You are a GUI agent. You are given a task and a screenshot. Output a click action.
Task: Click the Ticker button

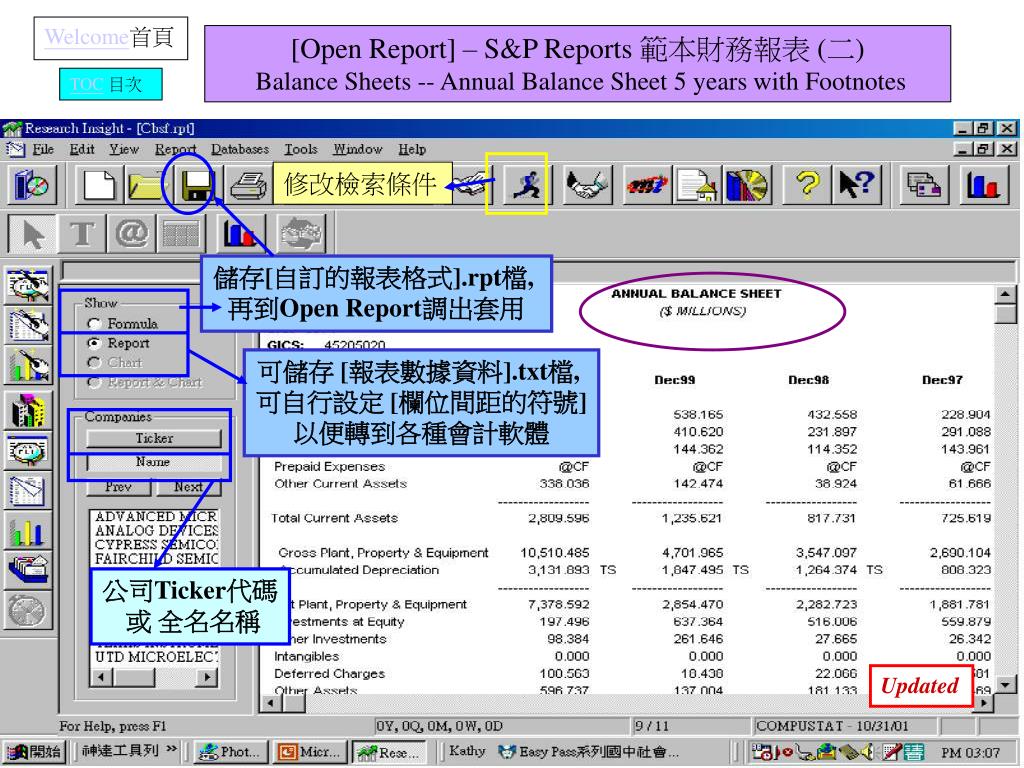tap(153, 438)
